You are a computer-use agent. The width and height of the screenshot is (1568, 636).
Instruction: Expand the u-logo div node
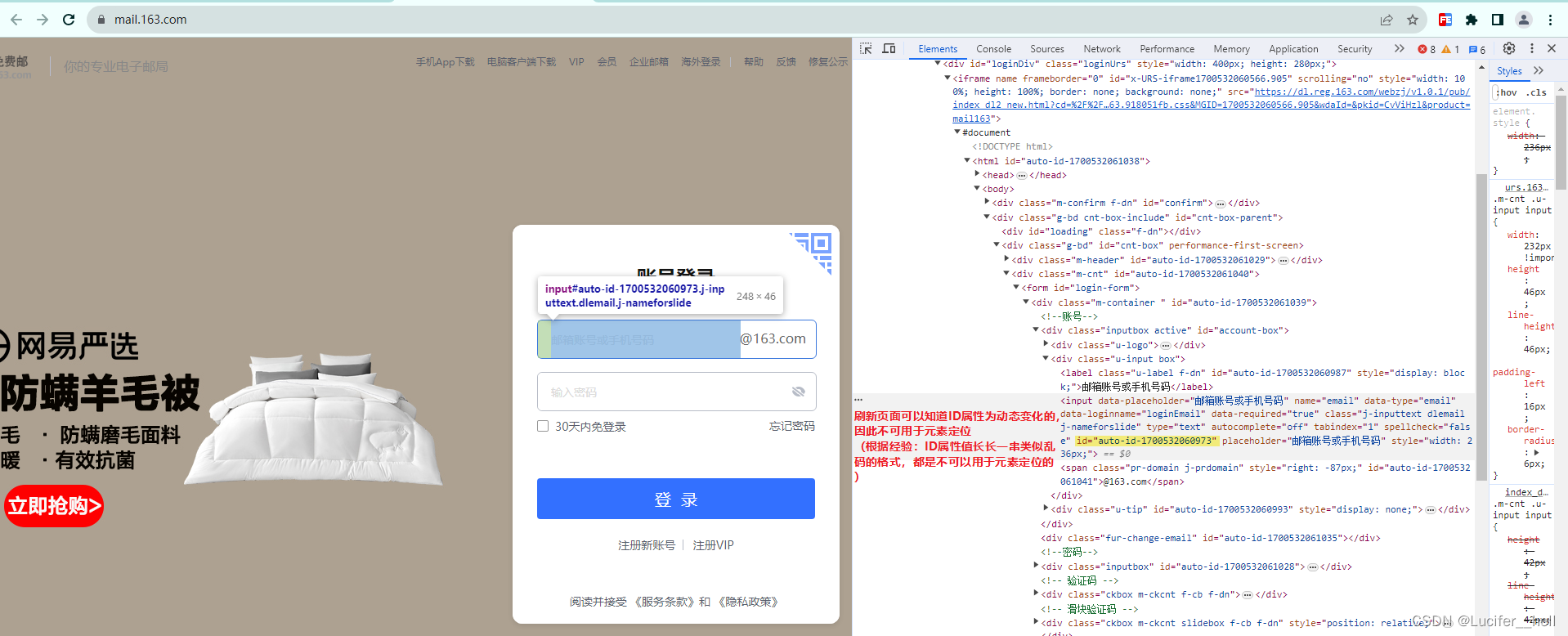click(1046, 345)
